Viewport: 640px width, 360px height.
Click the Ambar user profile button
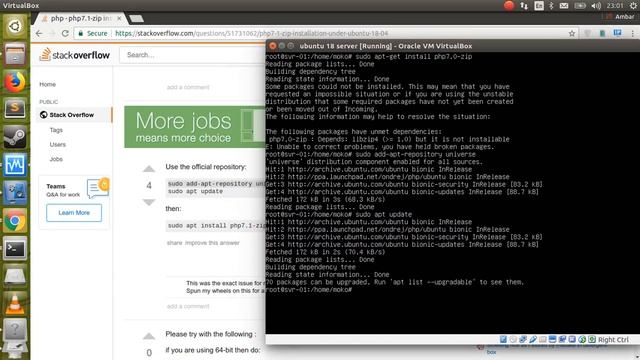[620, 17]
